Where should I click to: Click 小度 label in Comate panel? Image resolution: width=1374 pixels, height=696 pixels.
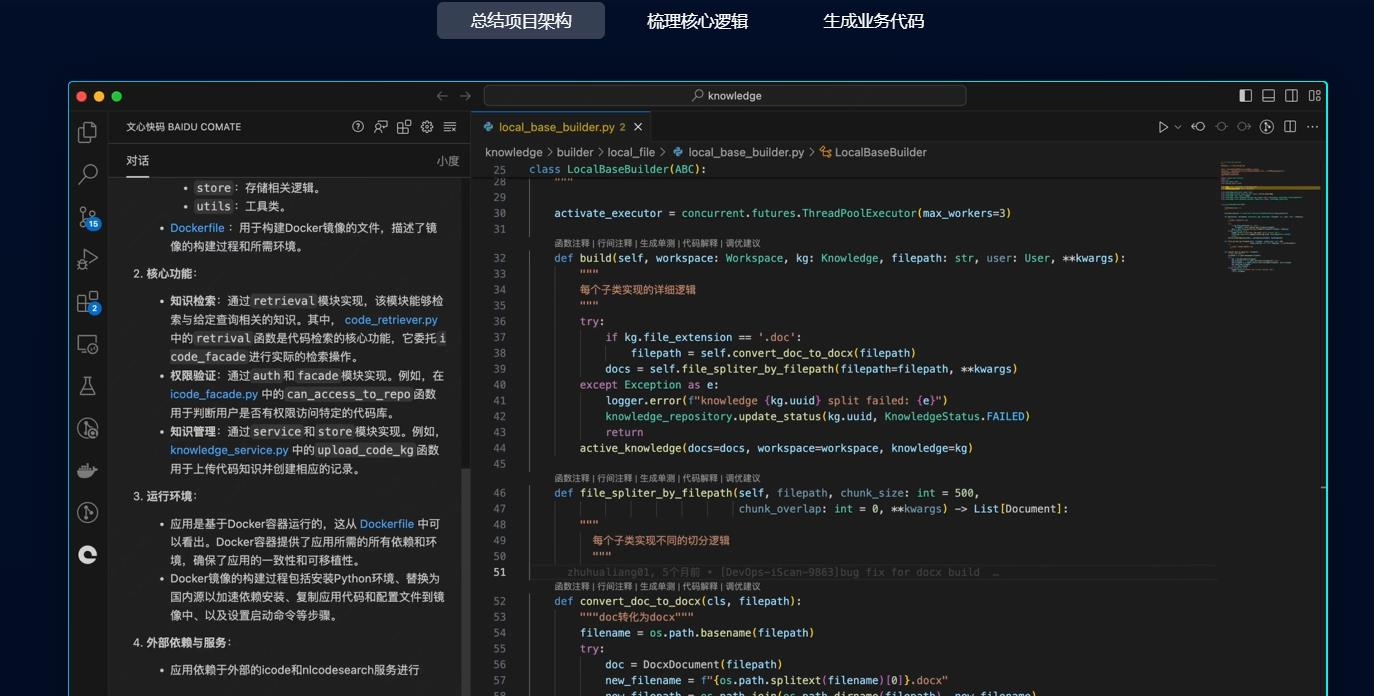click(447, 161)
